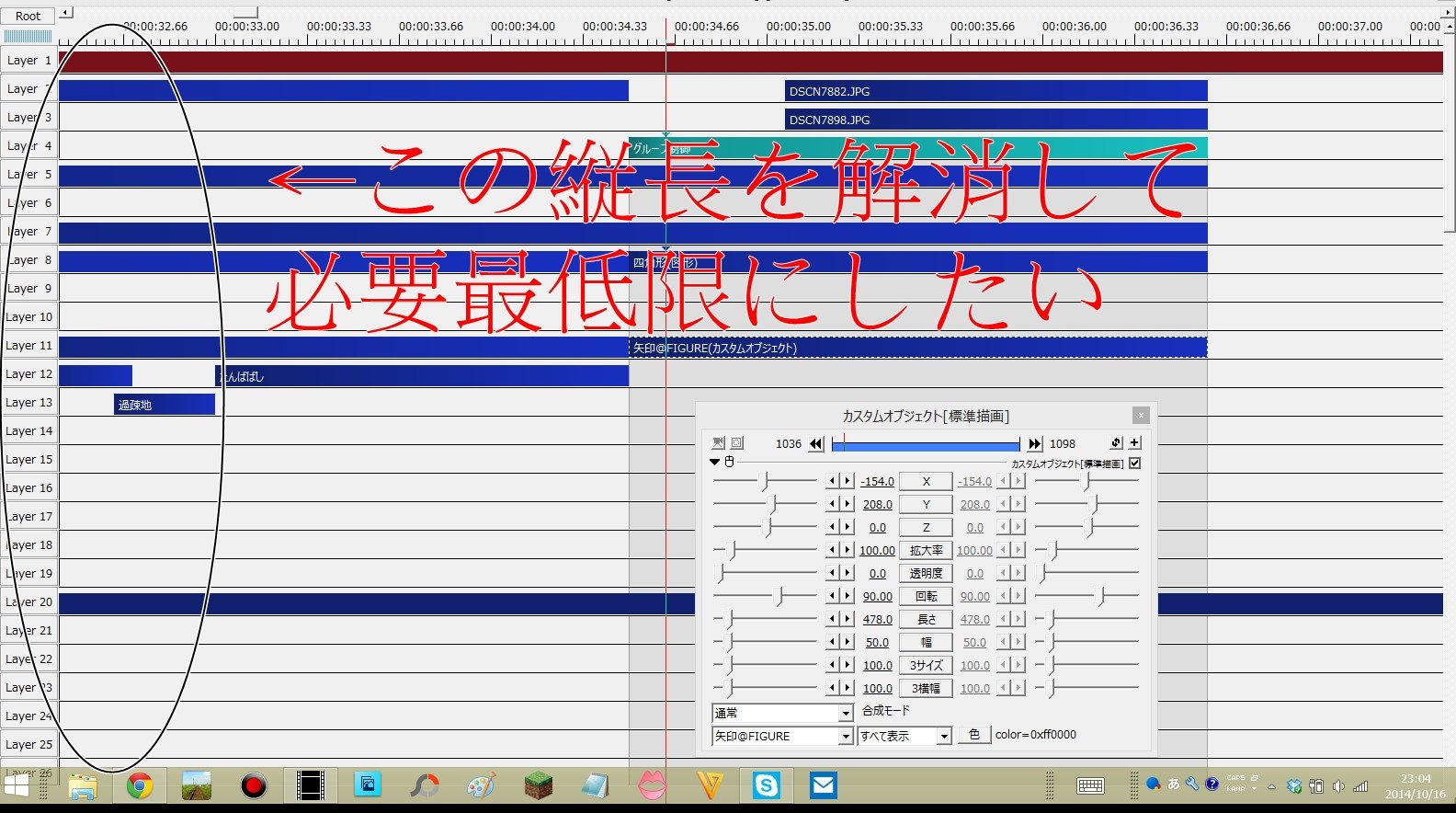Open the 矢印@FIGURE object type dropdown

[782, 736]
